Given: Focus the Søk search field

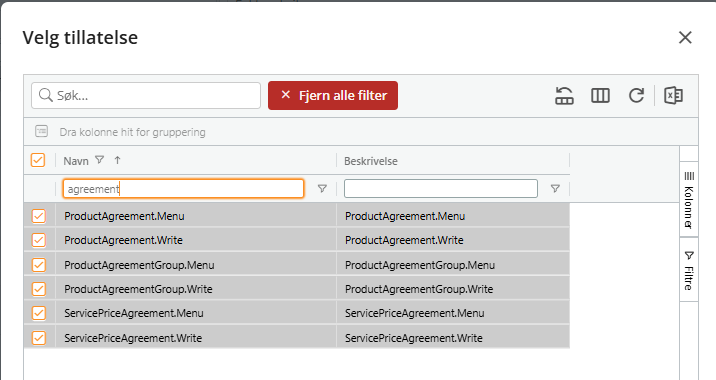Looking at the screenshot, I should coord(146,95).
